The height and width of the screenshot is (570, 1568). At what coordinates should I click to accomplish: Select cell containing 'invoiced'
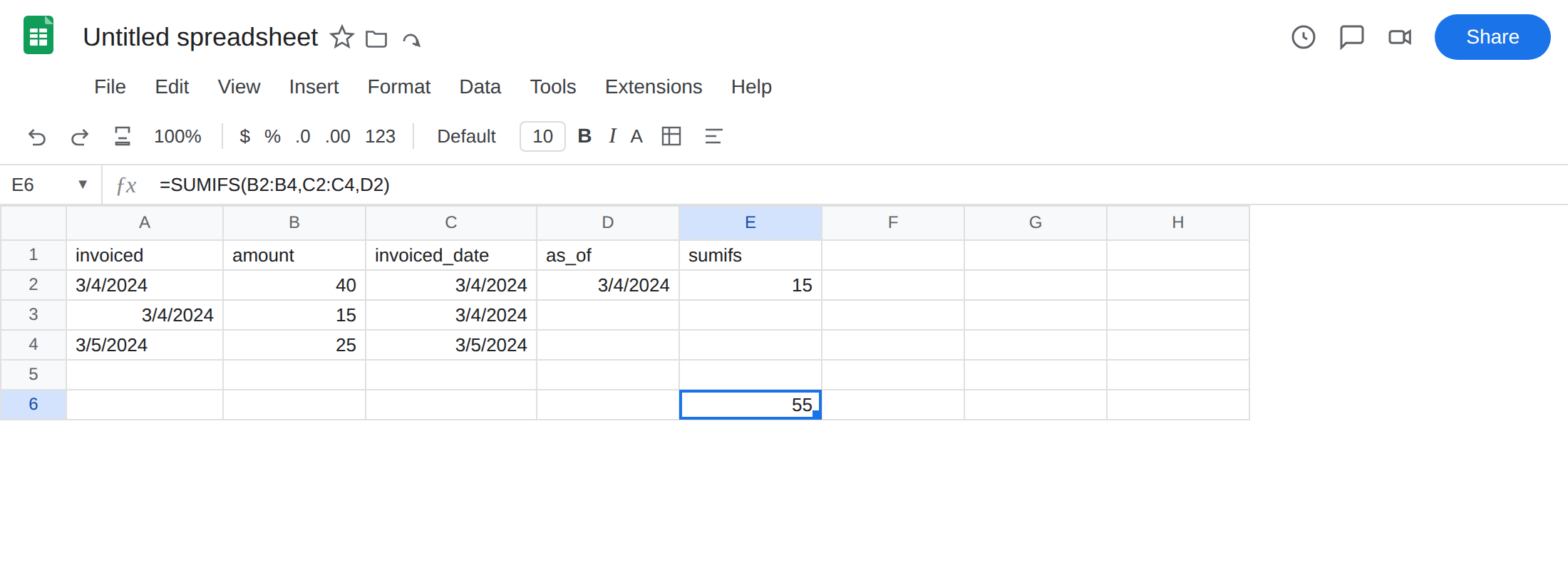tap(145, 255)
